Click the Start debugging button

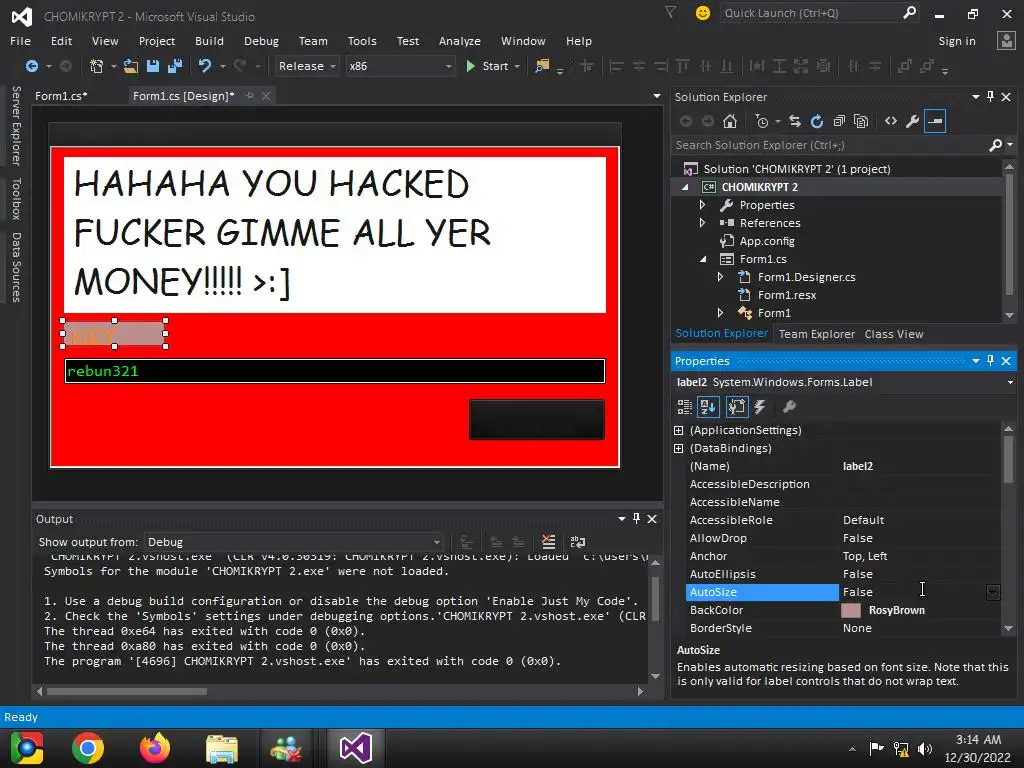point(488,66)
